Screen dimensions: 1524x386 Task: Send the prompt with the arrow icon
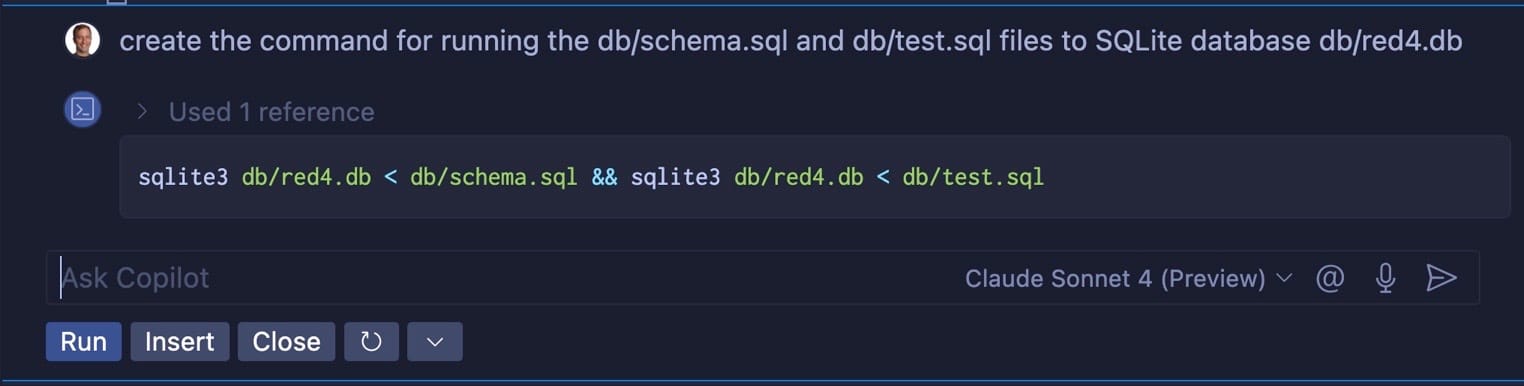click(1440, 278)
